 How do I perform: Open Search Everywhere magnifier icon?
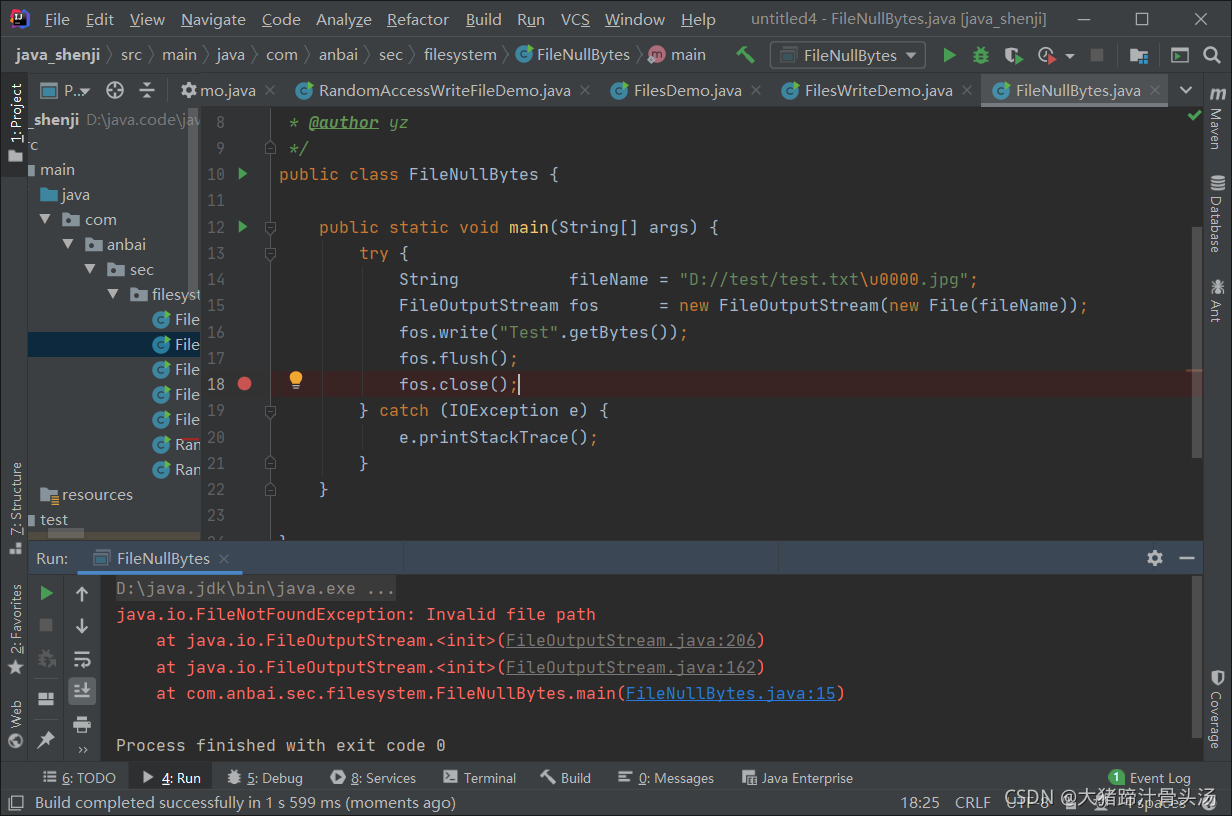click(1213, 56)
